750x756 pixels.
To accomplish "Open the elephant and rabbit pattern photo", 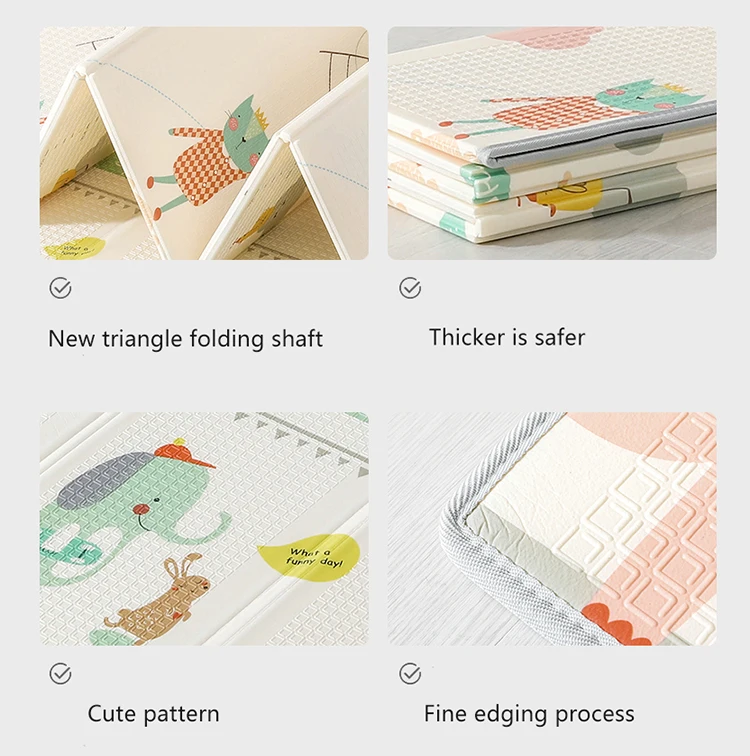I will pos(204,529).
